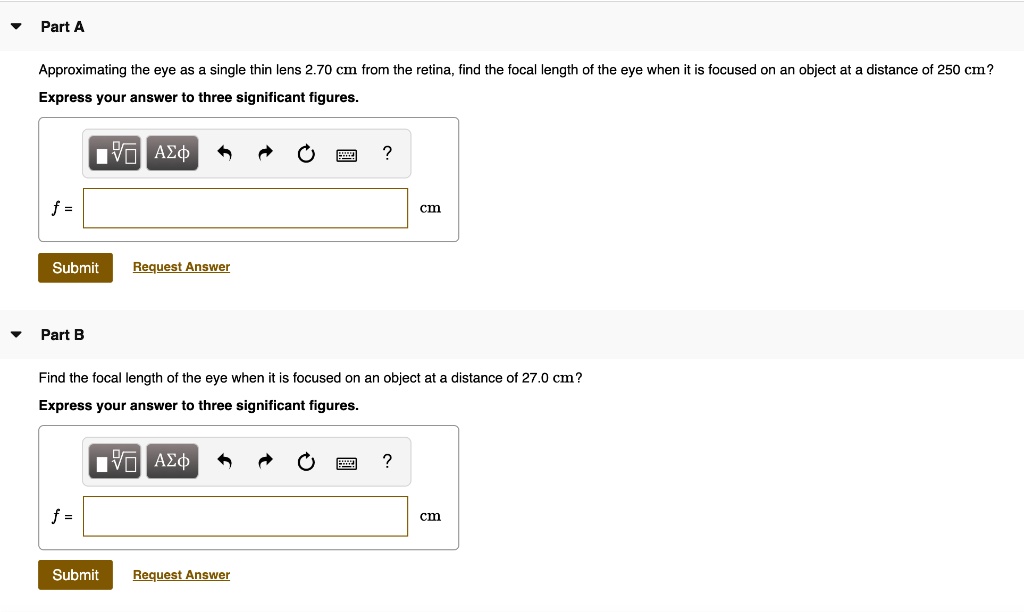Open the Greek symbols ΑΣφ palette in Part B

(171, 461)
